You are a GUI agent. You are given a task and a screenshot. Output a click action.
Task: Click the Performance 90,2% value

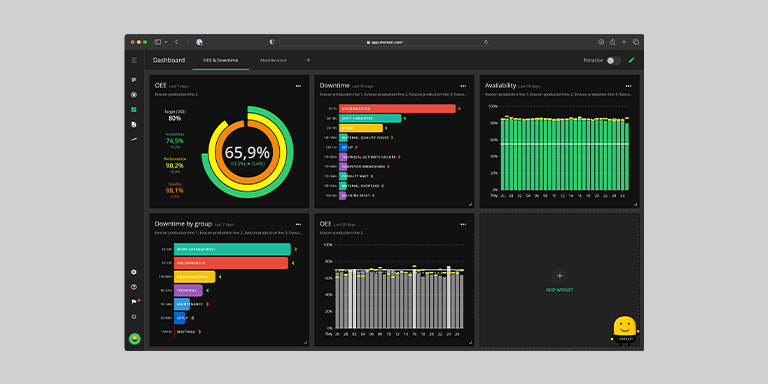tap(174, 166)
